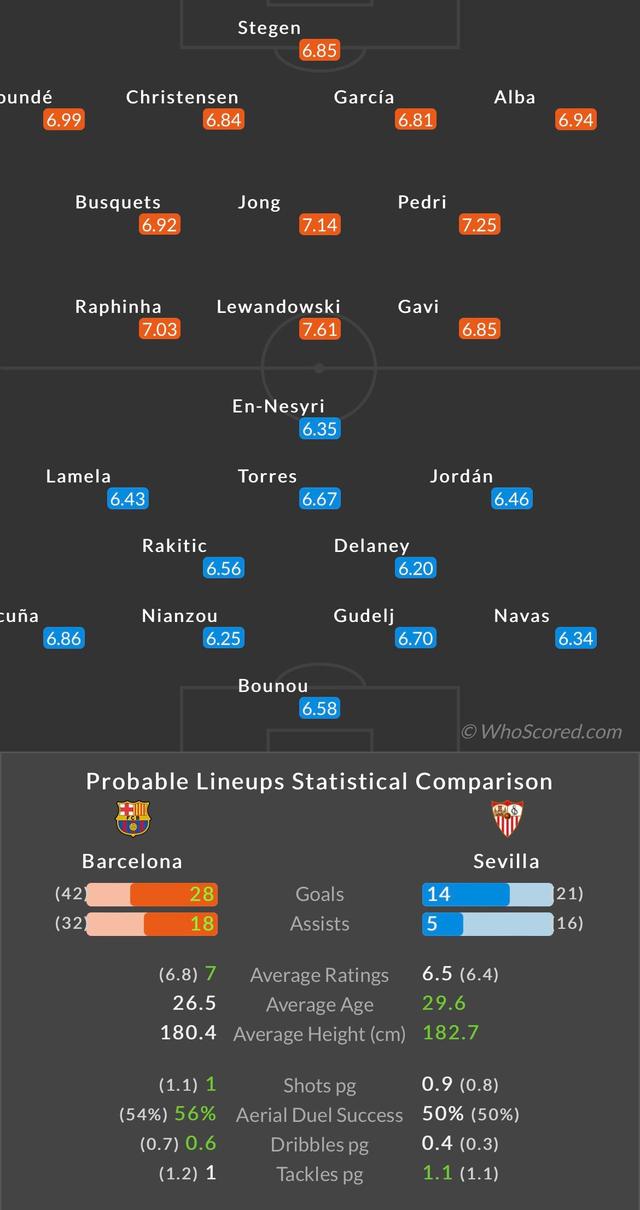Screen dimensions: 640x1210
Task: Open the Sevilla team name link
Action: point(506,861)
